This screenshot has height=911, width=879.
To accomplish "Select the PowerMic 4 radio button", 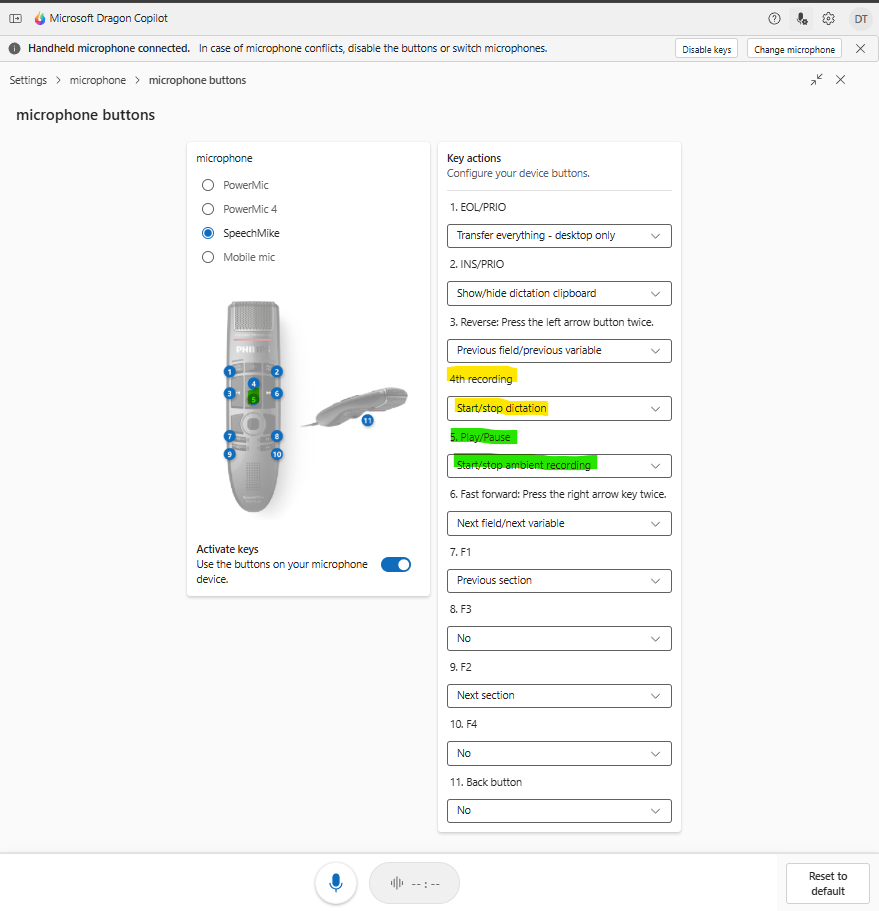I will pyautogui.click(x=207, y=209).
